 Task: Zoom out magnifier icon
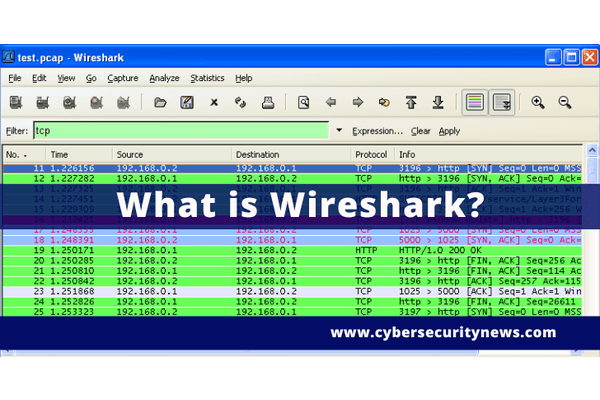point(565,102)
